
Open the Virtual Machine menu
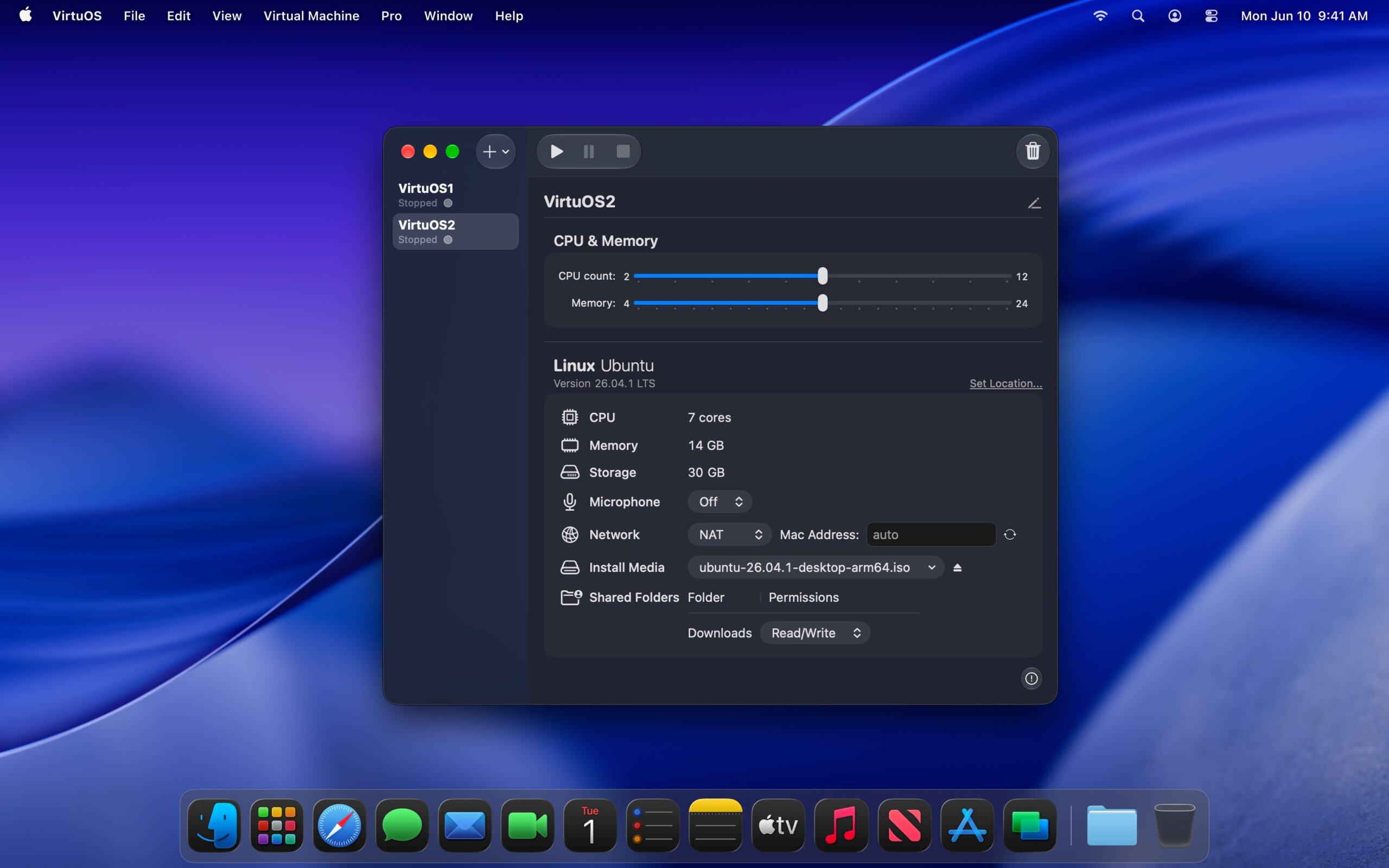click(311, 16)
